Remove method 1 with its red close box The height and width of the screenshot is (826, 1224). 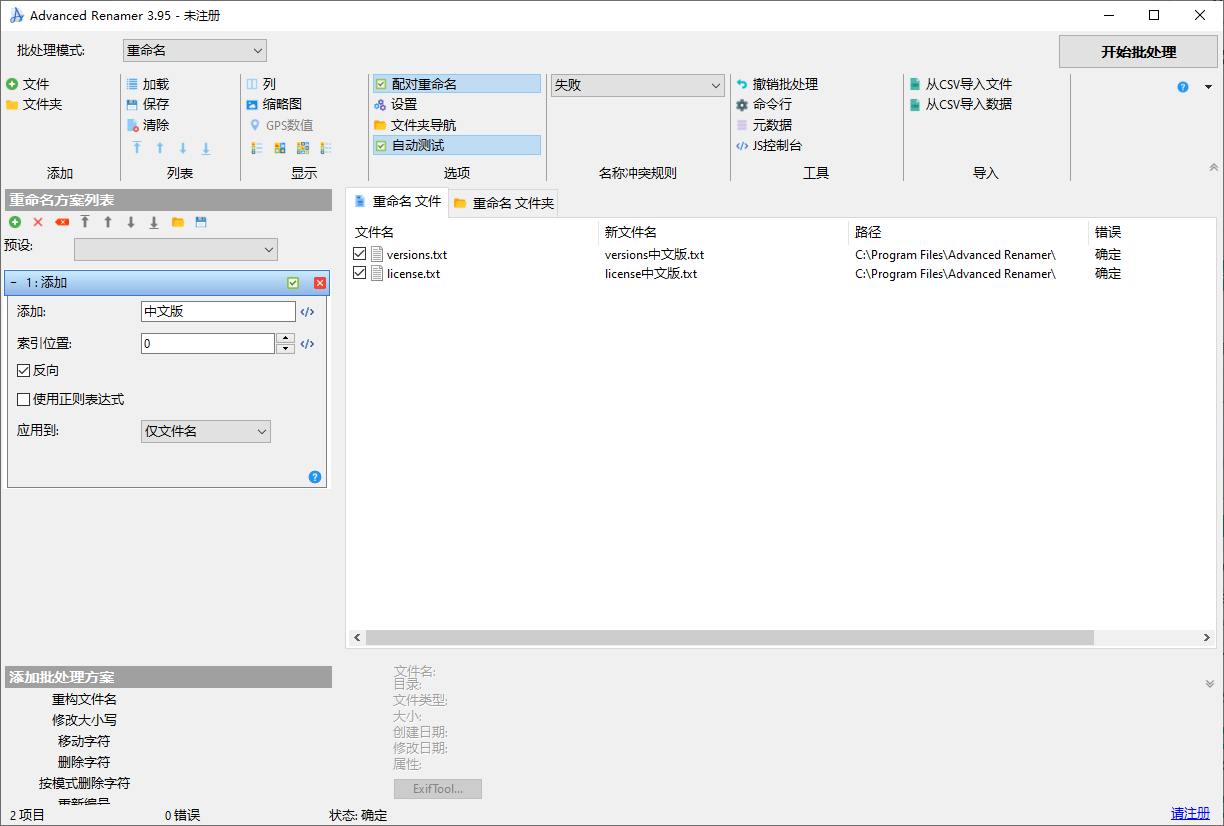point(320,283)
